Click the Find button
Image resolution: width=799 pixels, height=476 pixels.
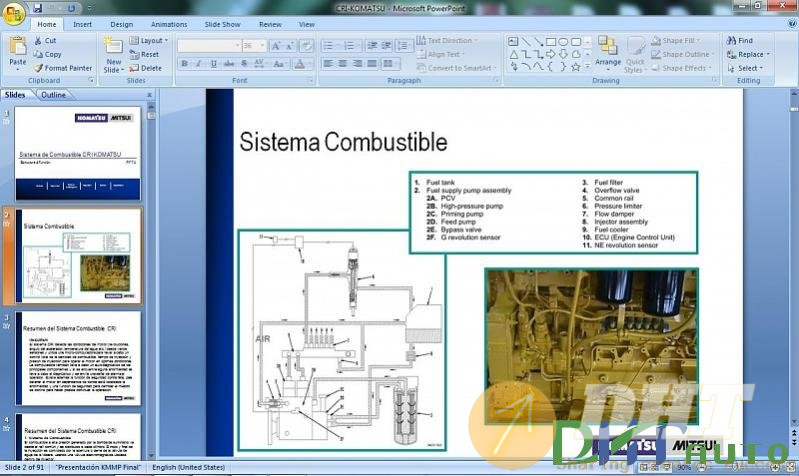(740, 40)
